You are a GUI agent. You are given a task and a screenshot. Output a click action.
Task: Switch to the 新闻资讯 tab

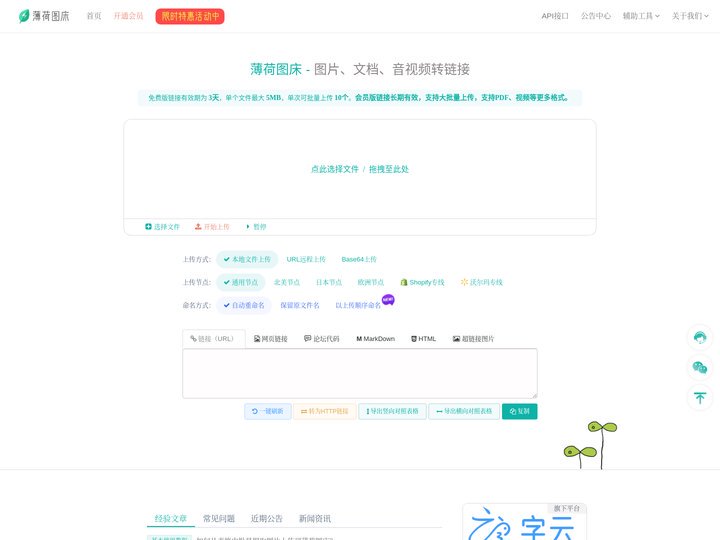pyautogui.click(x=315, y=518)
